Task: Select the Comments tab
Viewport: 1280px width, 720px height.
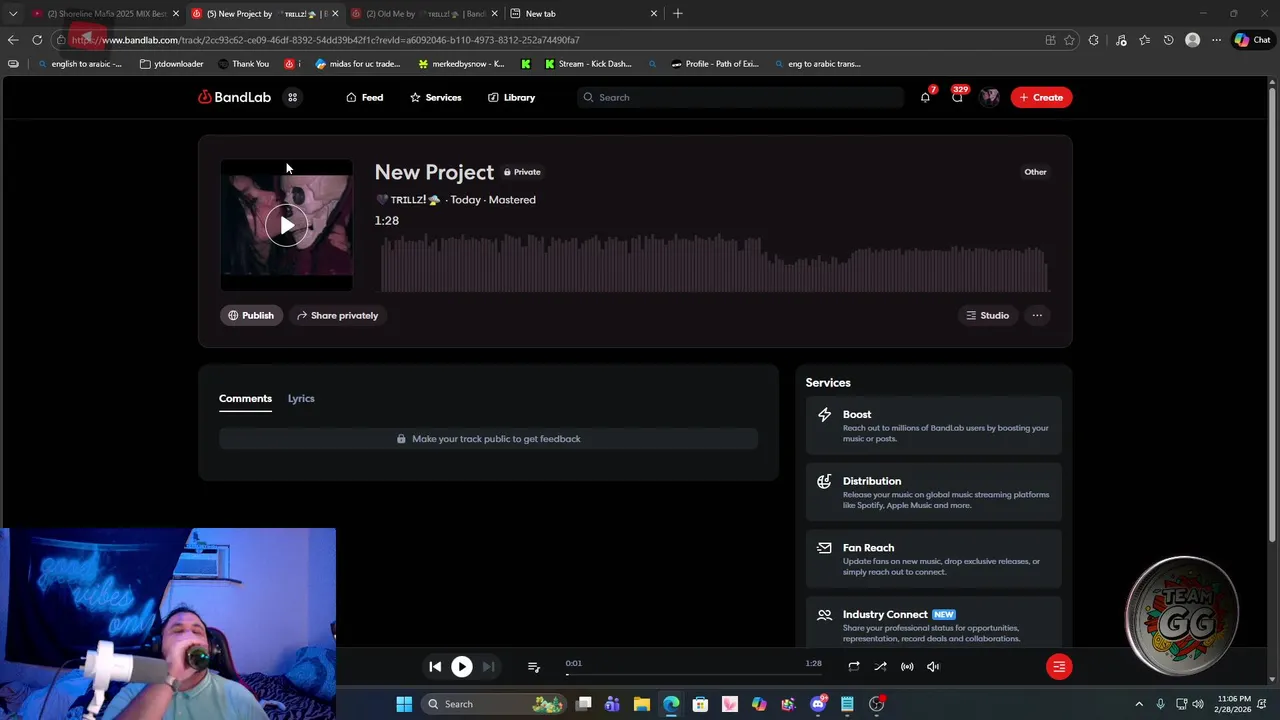Action: [x=245, y=398]
